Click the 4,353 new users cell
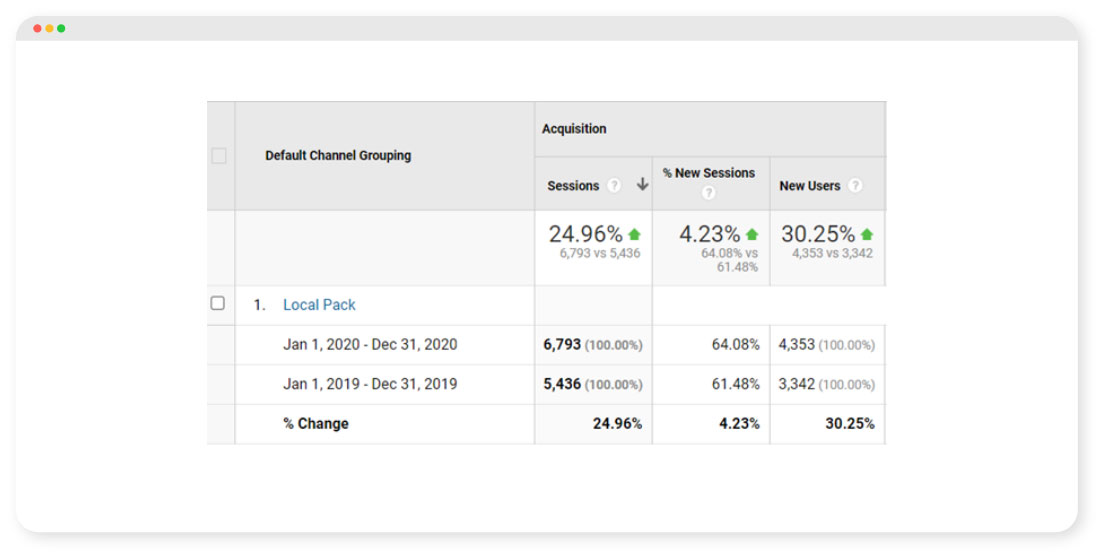Screen dimensions: 1104x559 827,344
